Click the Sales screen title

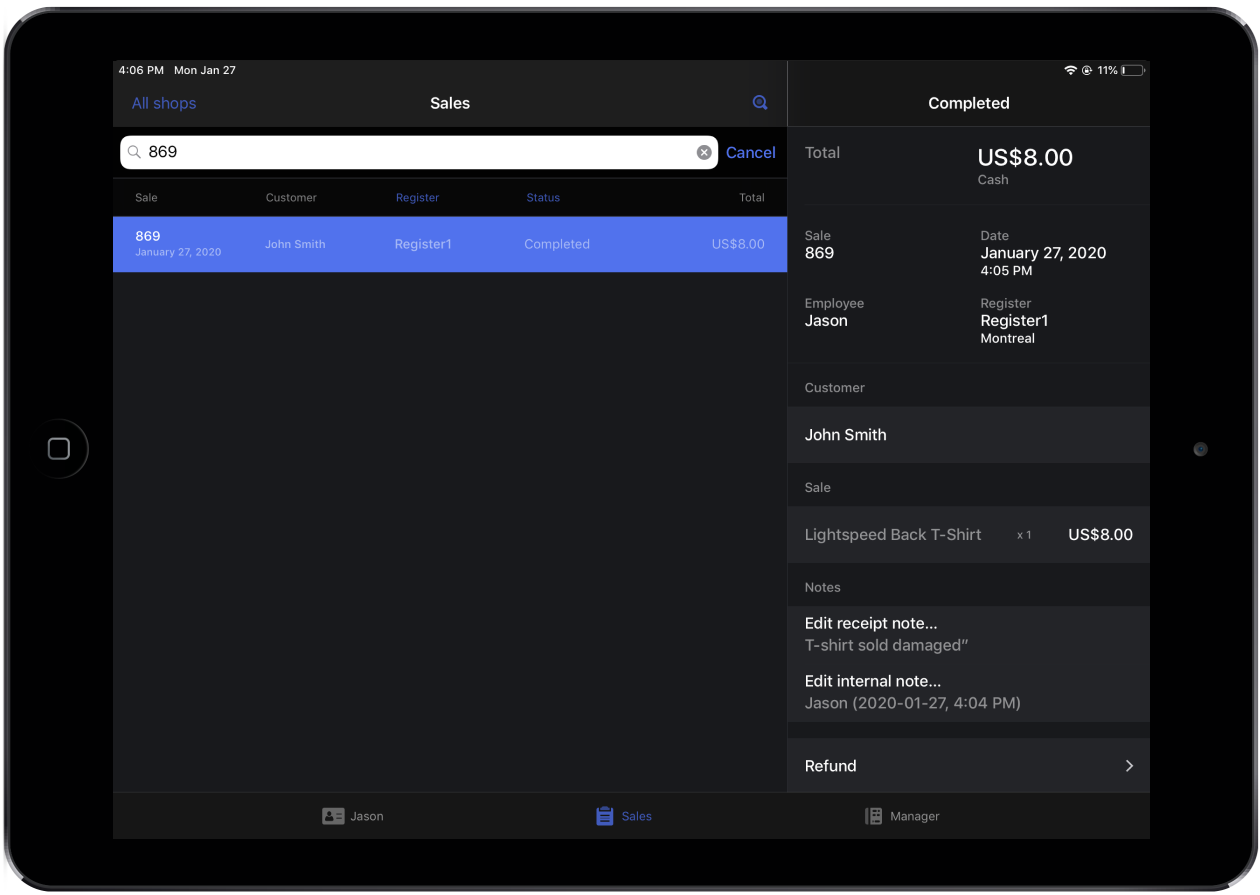(x=450, y=103)
